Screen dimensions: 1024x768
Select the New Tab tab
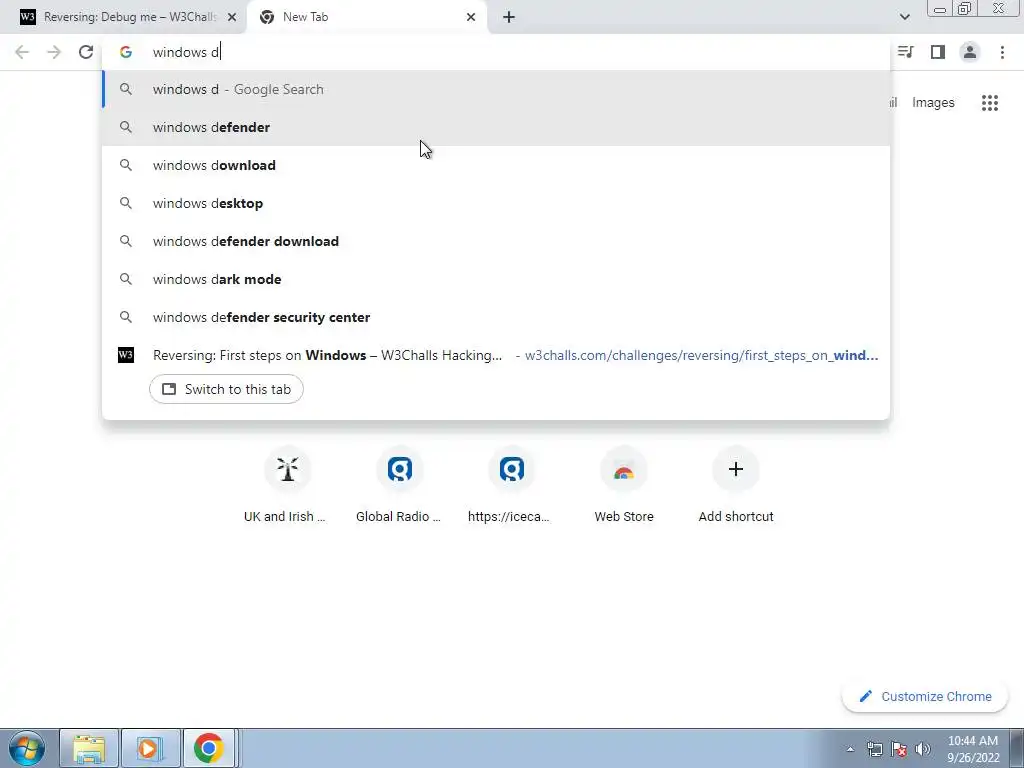click(366, 17)
